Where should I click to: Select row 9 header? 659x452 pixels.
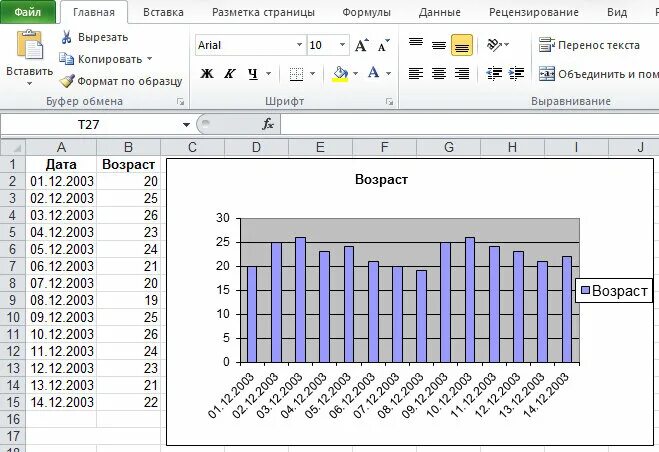click(x=13, y=300)
